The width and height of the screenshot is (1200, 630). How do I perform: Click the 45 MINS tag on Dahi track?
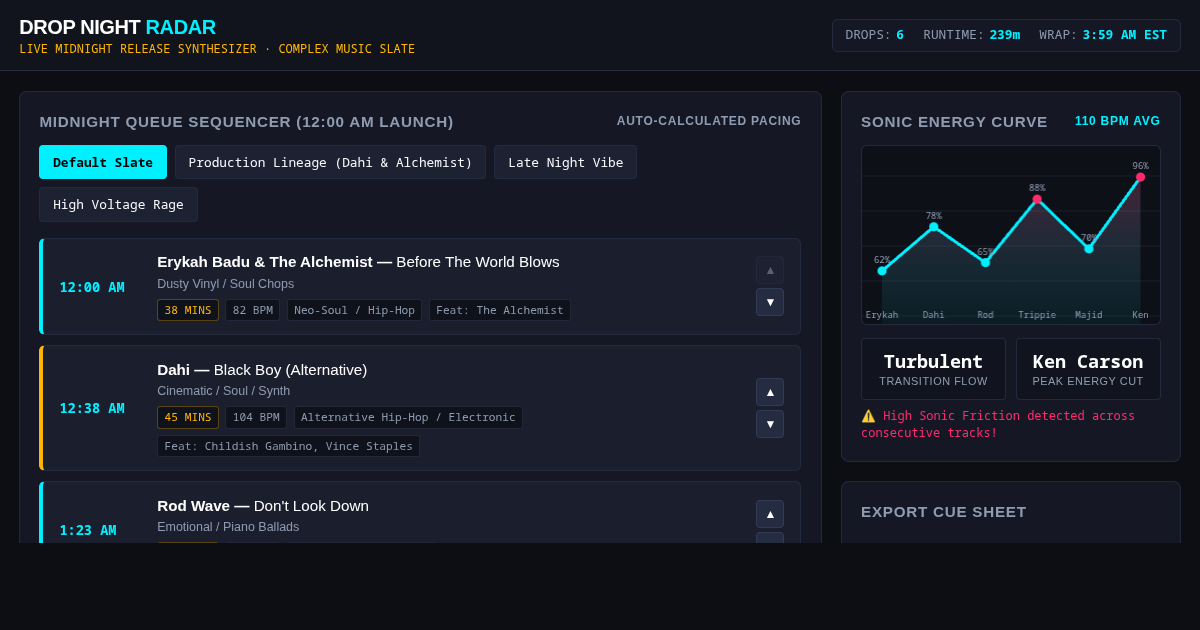coord(188,417)
